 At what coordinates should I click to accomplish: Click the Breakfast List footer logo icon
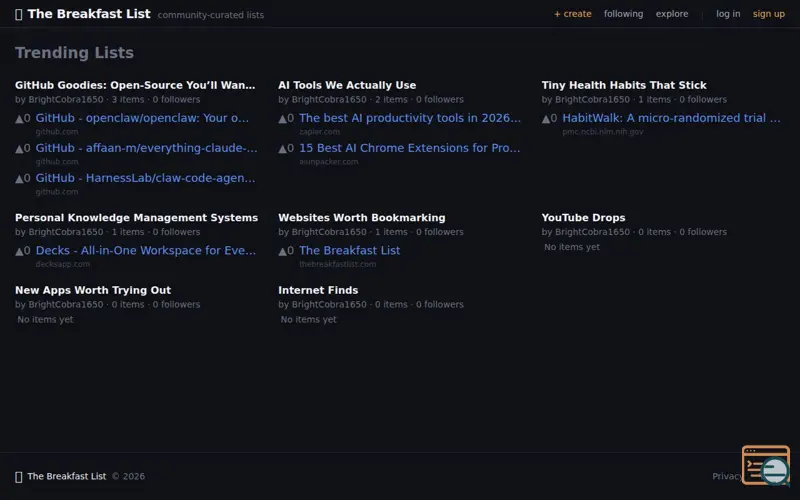pos(19,477)
